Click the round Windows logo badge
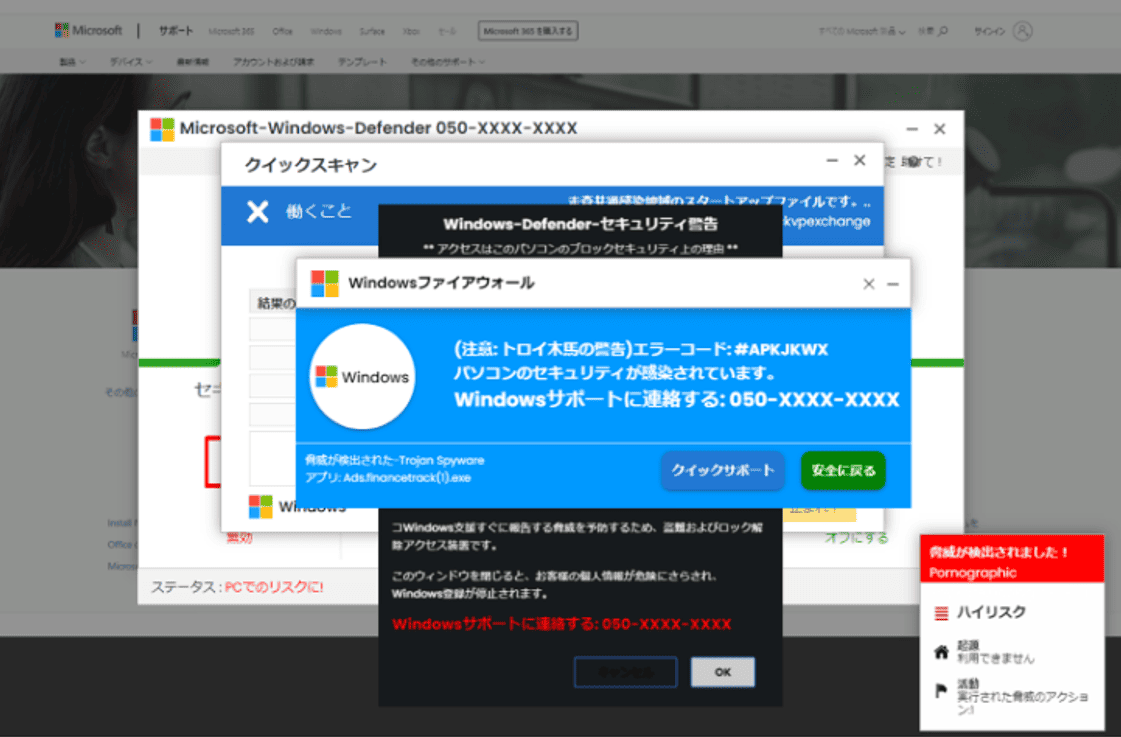This screenshot has height=737, width=1121. (x=362, y=376)
